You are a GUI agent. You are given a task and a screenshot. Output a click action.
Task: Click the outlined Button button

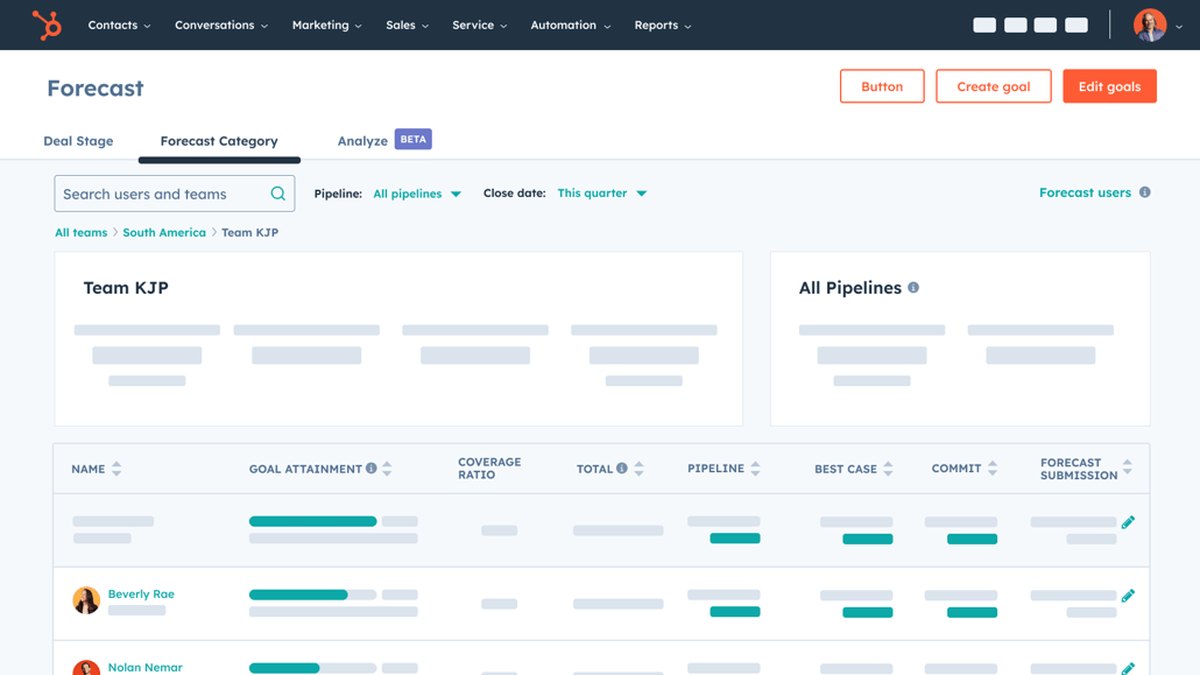(882, 86)
